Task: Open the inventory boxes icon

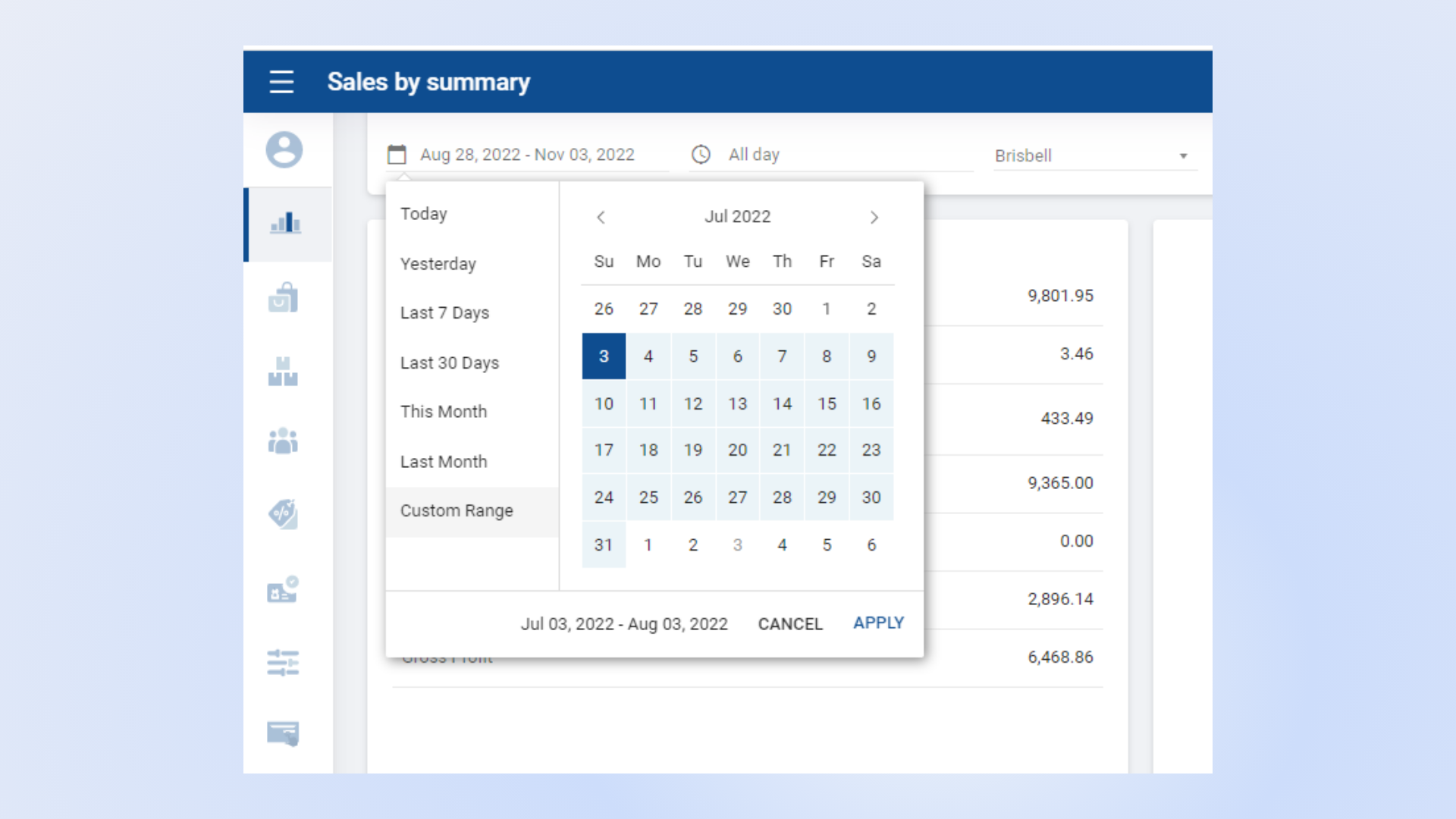Action: click(x=283, y=372)
